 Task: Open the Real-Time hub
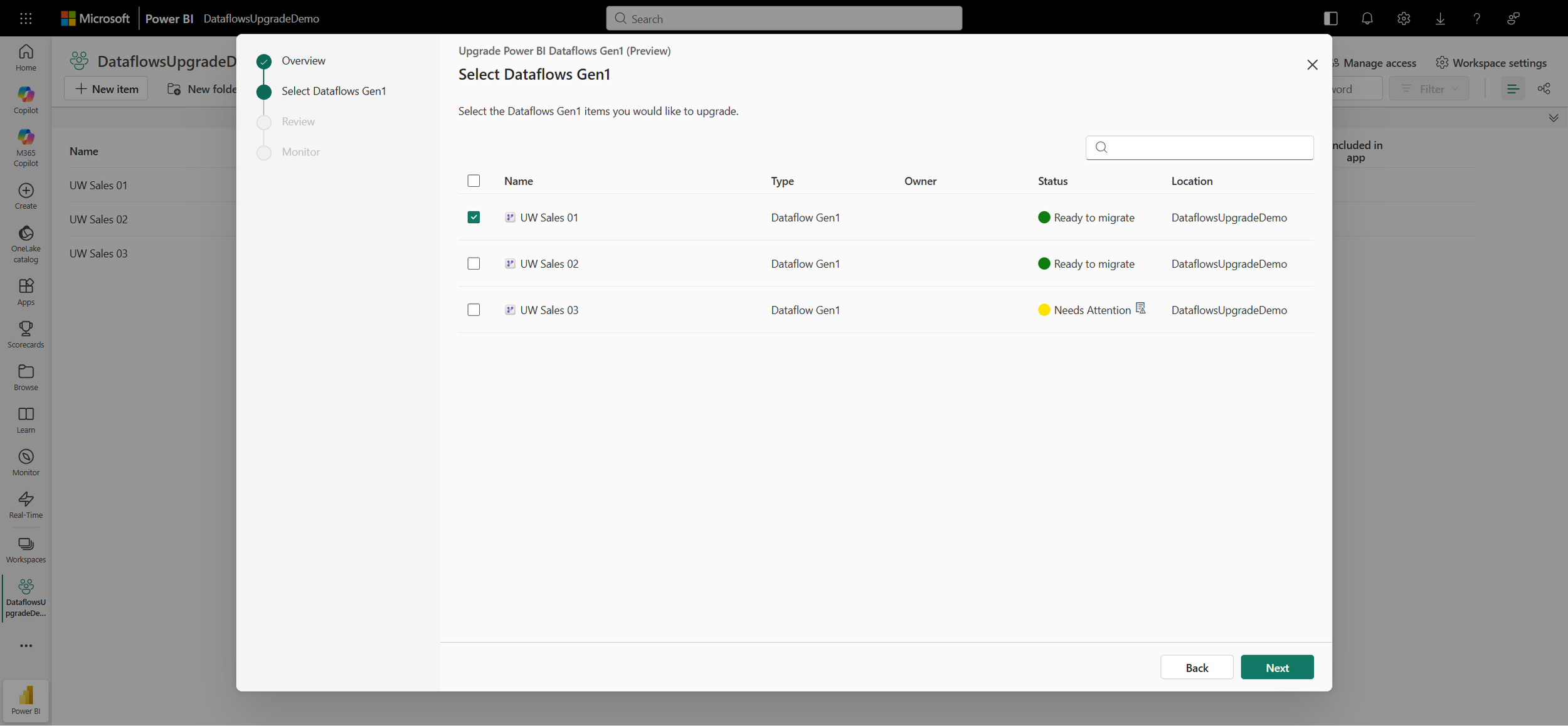(26, 505)
